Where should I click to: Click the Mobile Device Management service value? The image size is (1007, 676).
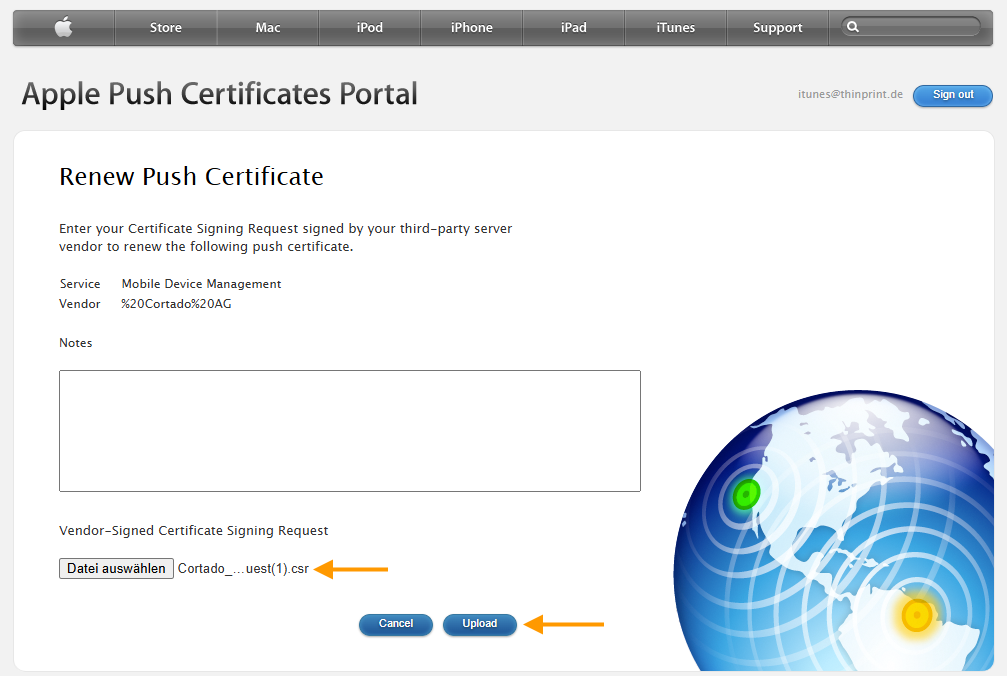(x=202, y=284)
